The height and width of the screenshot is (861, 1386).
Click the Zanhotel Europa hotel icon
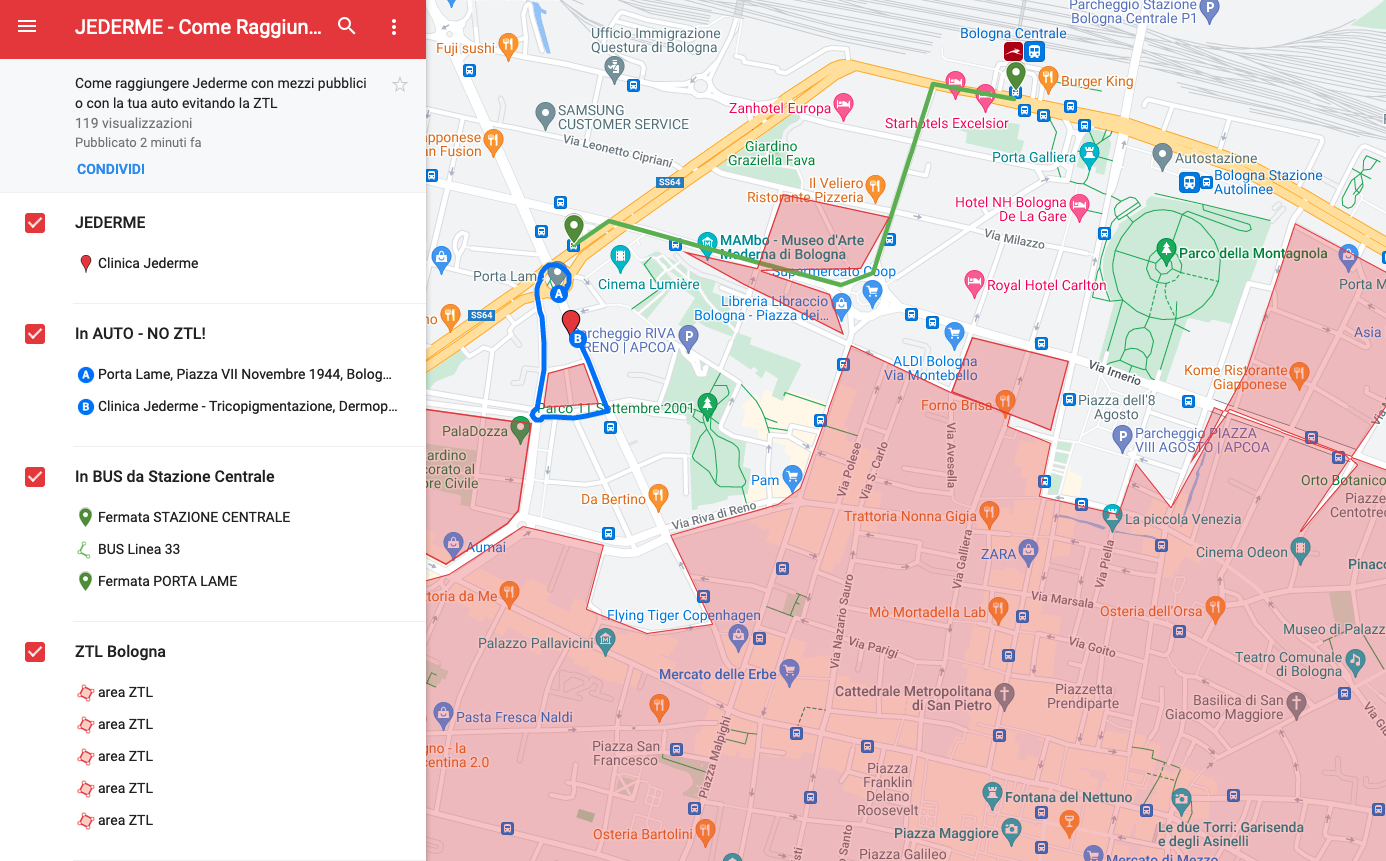coord(844,103)
